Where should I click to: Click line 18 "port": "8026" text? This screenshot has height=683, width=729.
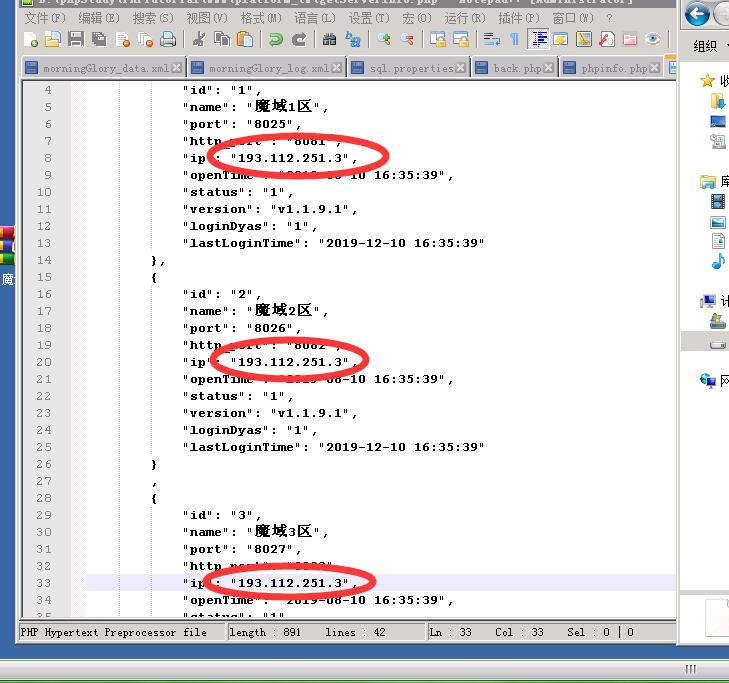click(241, 328)
